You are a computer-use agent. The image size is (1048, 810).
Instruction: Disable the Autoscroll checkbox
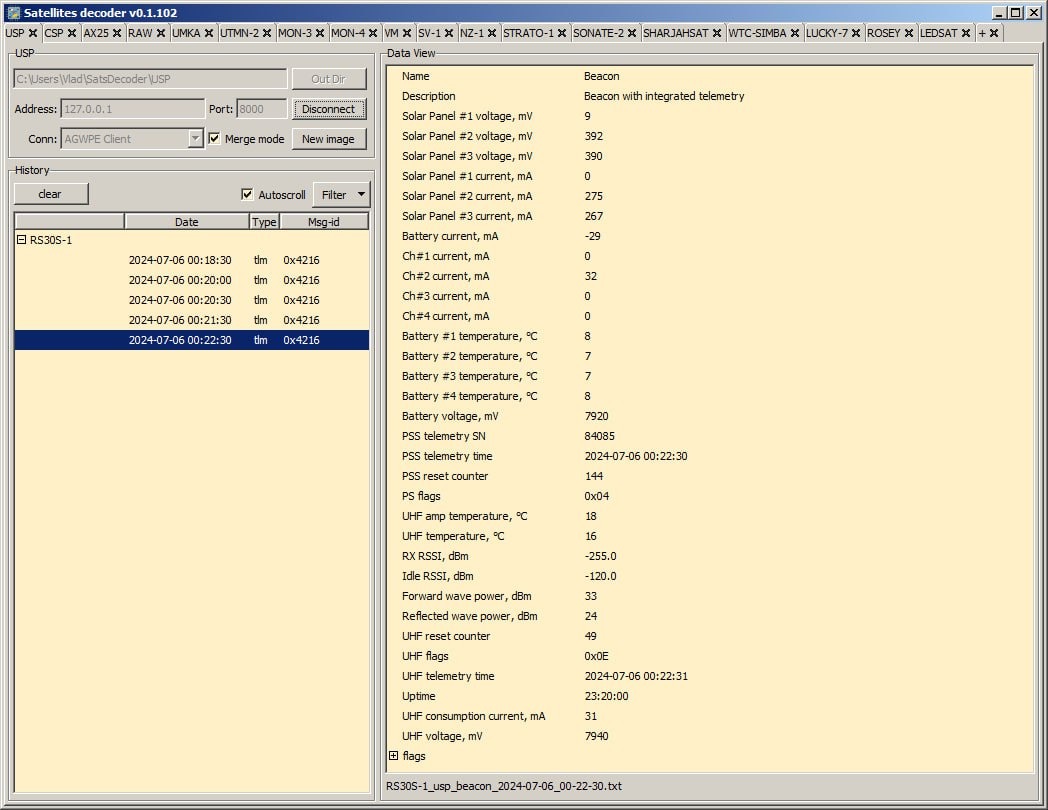(x=248, y=194)
